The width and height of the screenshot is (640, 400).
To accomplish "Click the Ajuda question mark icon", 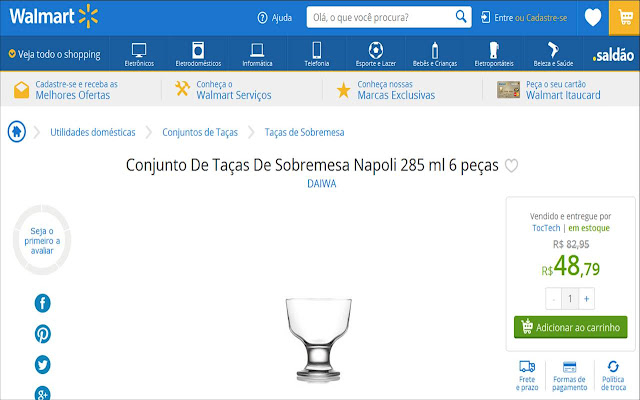I will click(x=262, y=18).
